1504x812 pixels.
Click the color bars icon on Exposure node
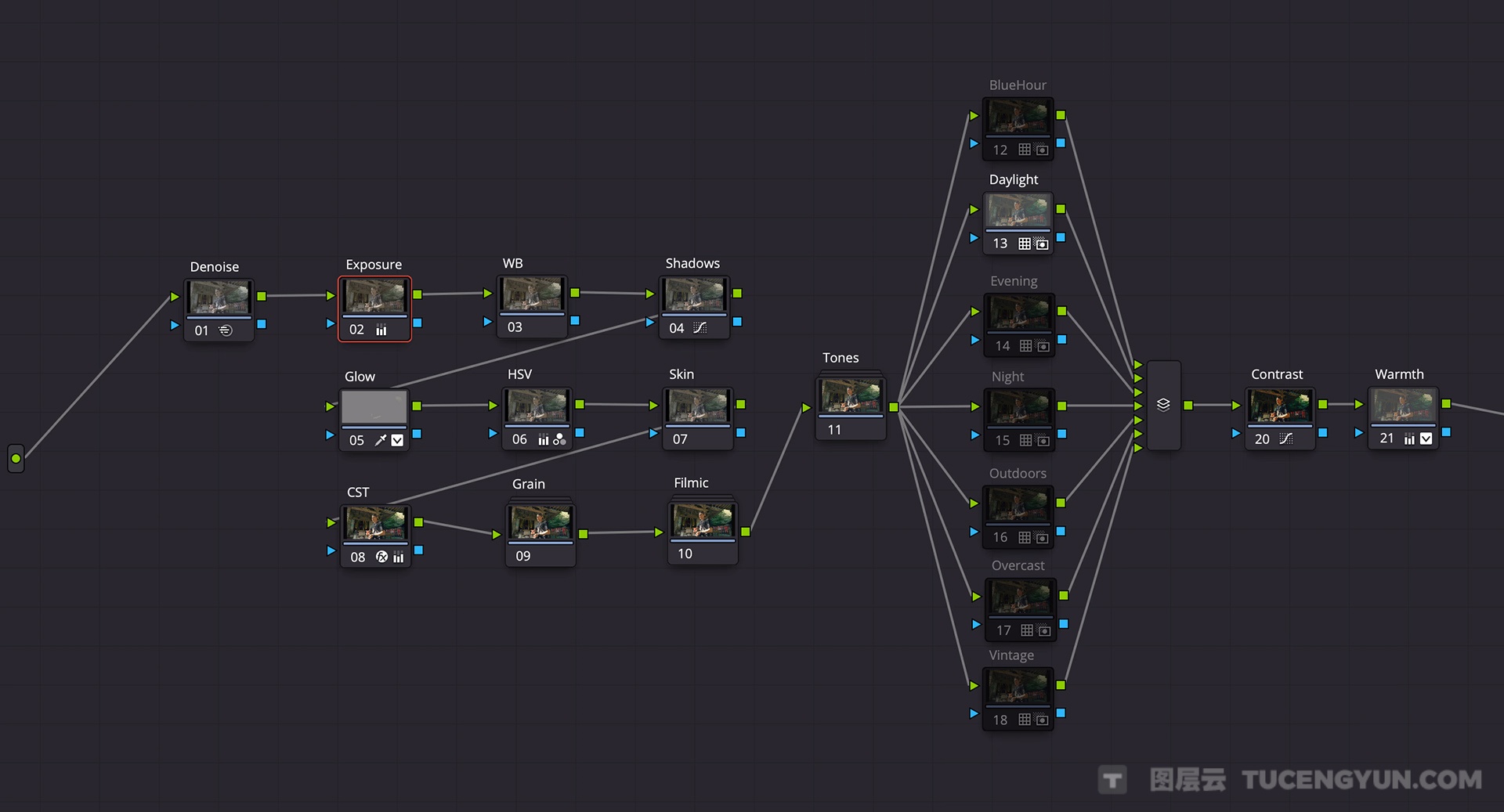(x=381, y=330)
